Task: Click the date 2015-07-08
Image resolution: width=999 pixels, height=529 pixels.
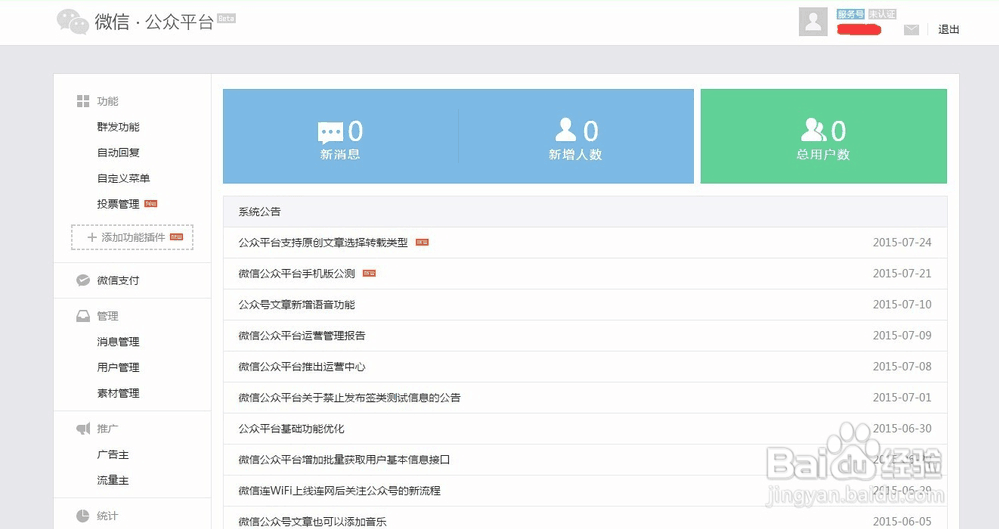Action: click(902, 366)
